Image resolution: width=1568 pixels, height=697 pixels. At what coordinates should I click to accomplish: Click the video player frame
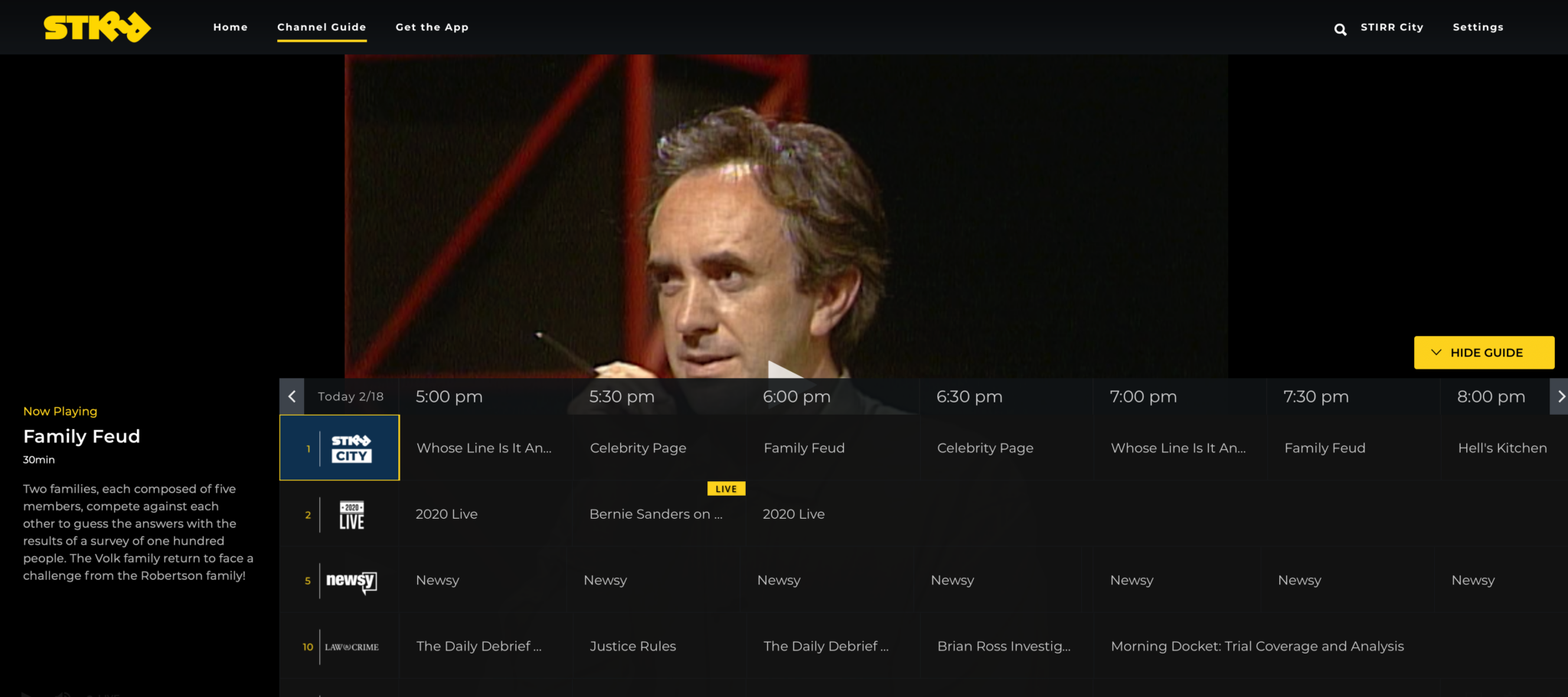(786, 217)
